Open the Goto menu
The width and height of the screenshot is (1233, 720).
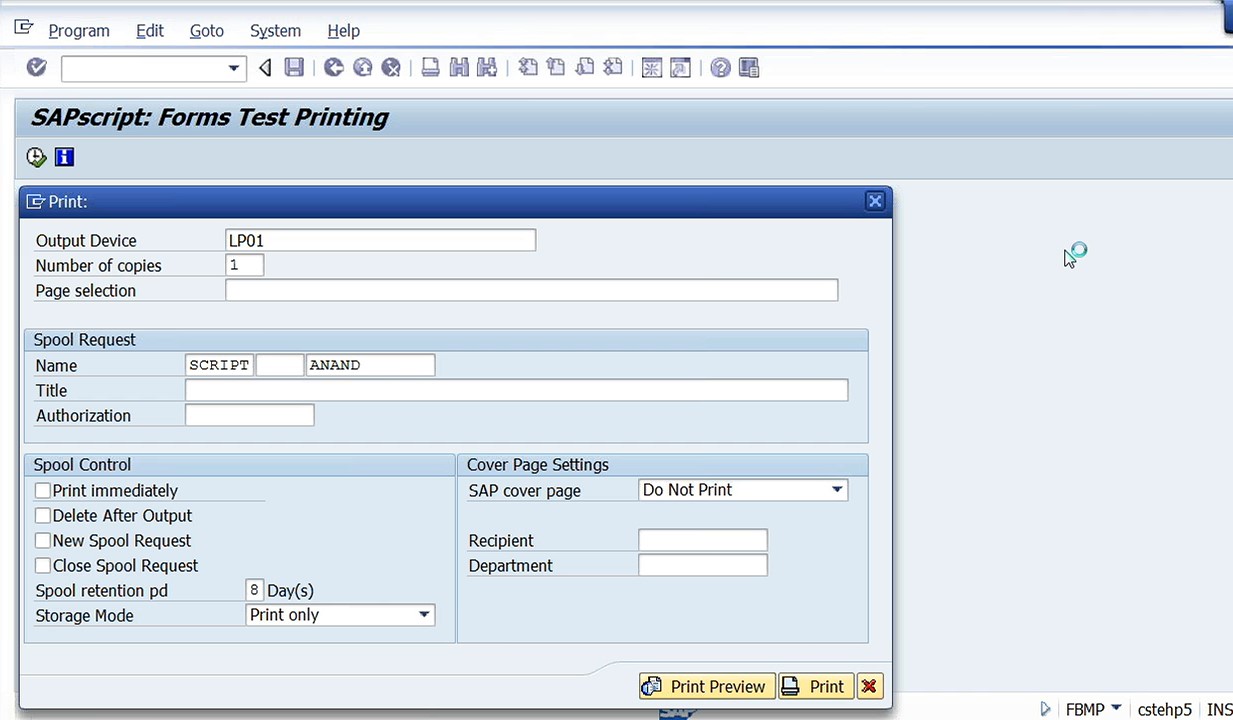207,31
